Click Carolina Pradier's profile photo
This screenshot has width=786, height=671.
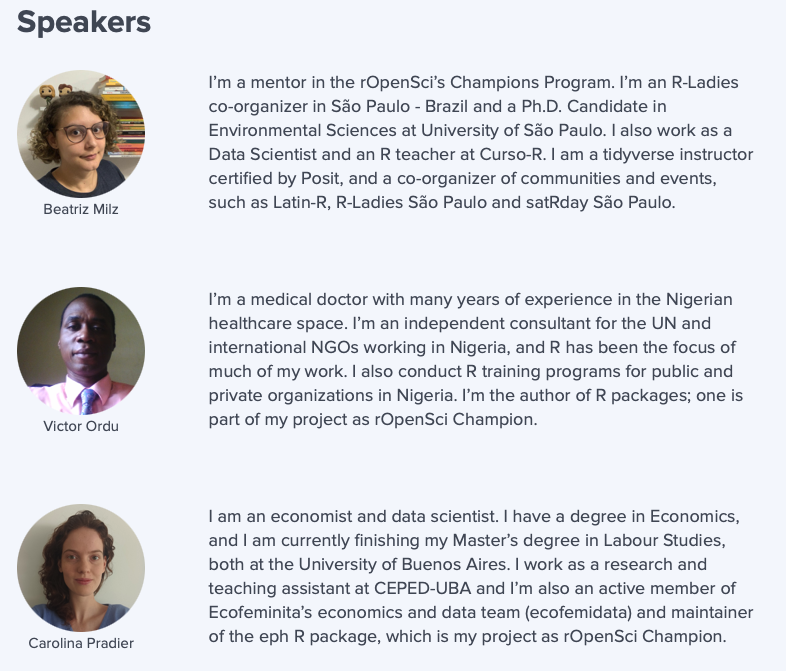81,567
